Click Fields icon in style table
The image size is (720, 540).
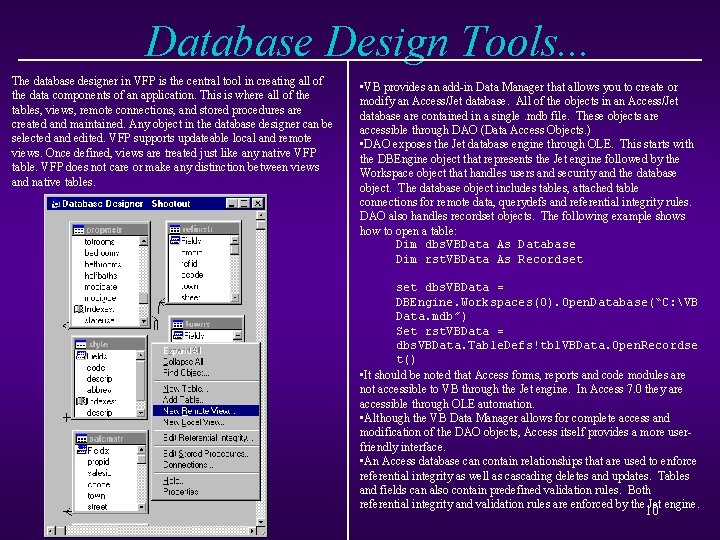coord(81,355)
